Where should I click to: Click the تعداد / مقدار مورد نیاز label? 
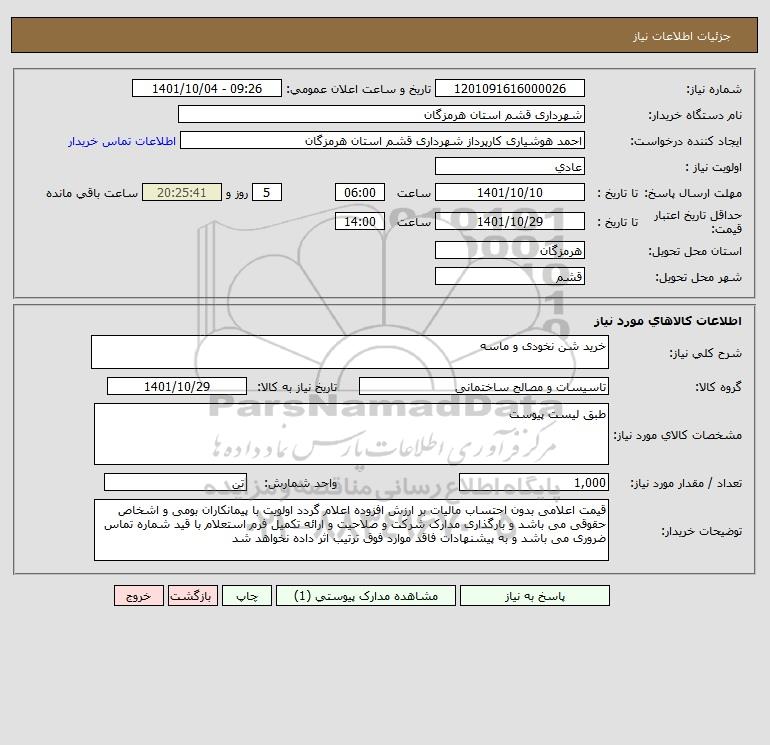click(x=686, y=483)
